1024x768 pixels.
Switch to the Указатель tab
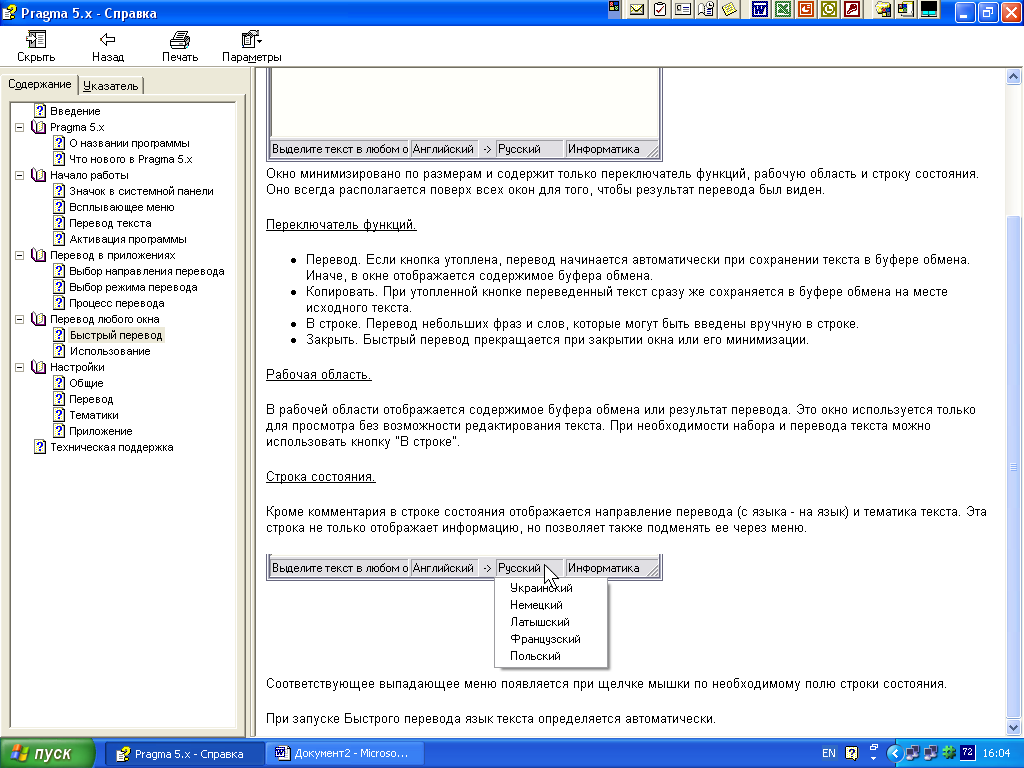tap(110, 86)
